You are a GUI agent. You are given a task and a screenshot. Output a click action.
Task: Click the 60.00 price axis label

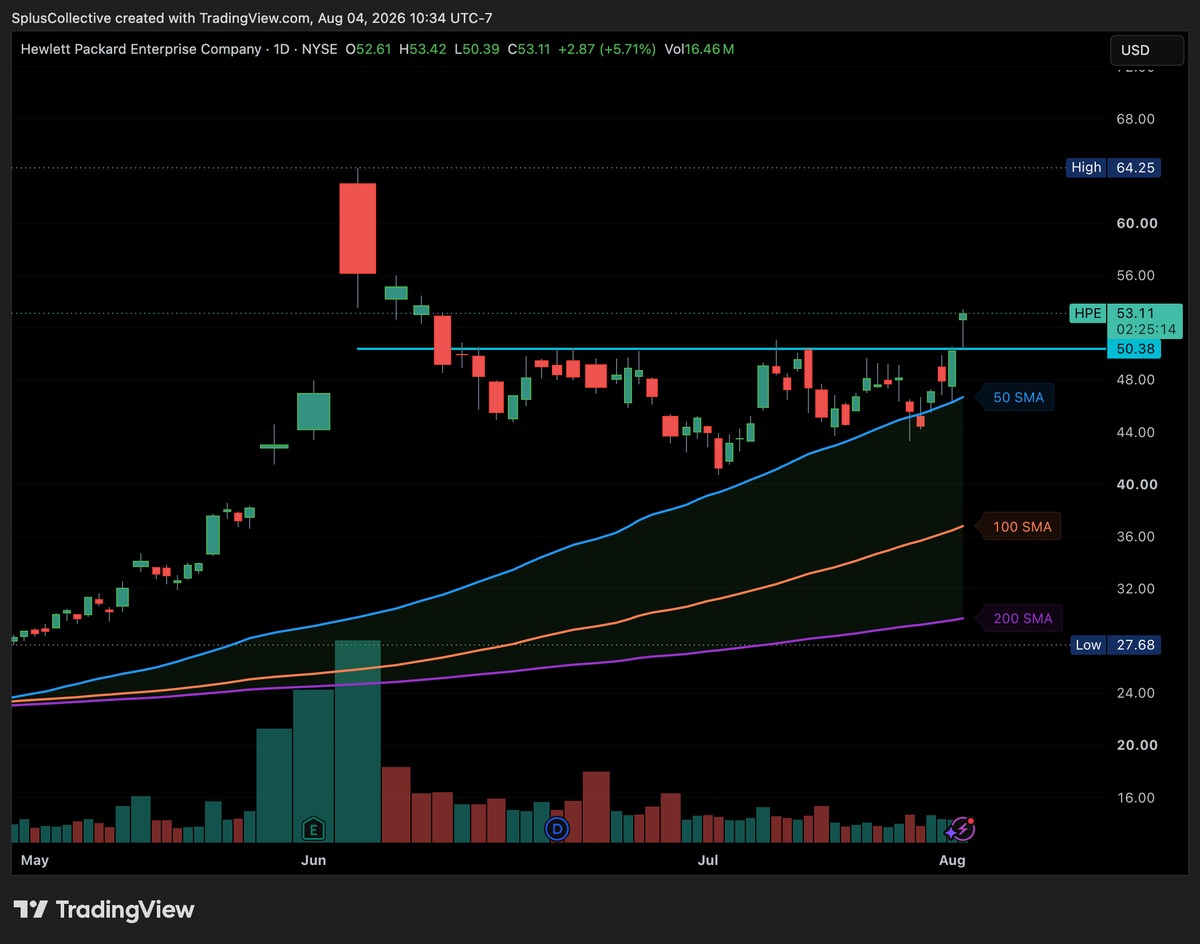click(1135, 223)
